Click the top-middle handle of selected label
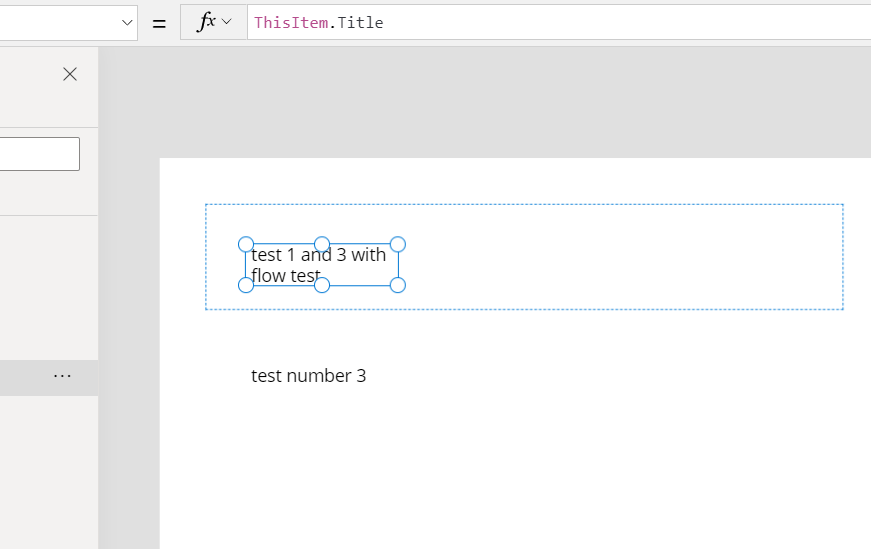The image size is (871, 549). pos(322,244)
